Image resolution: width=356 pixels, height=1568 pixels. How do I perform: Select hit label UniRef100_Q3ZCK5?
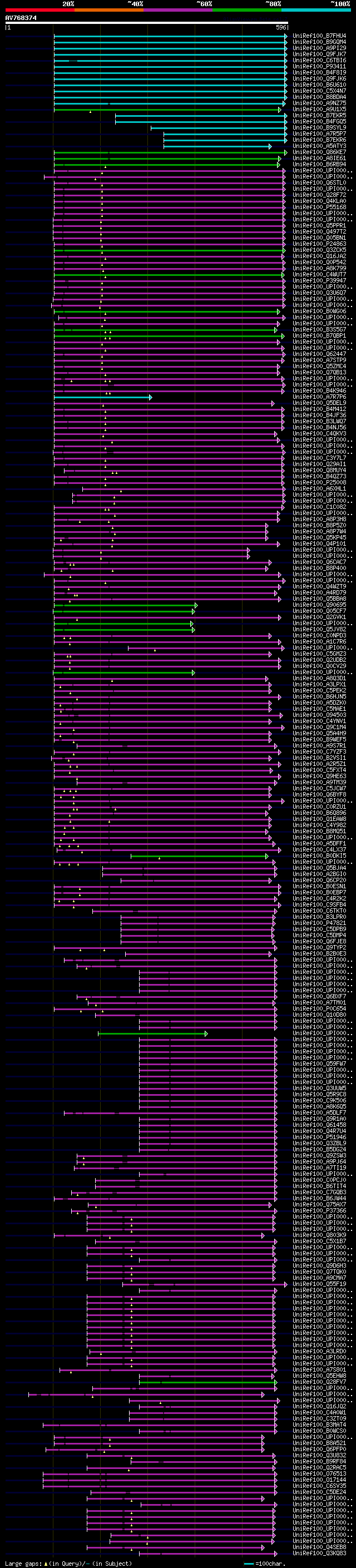coord(319,250)
